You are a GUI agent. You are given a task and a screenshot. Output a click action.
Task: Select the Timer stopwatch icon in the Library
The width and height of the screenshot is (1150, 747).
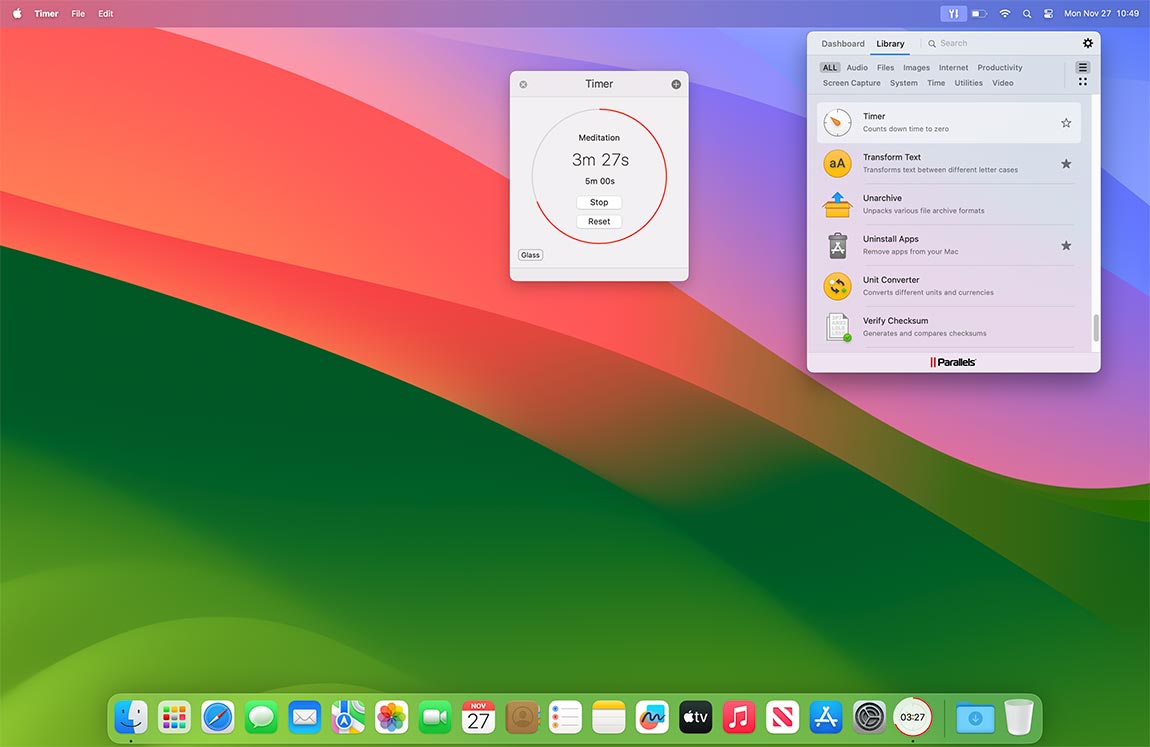click(838, 121)
